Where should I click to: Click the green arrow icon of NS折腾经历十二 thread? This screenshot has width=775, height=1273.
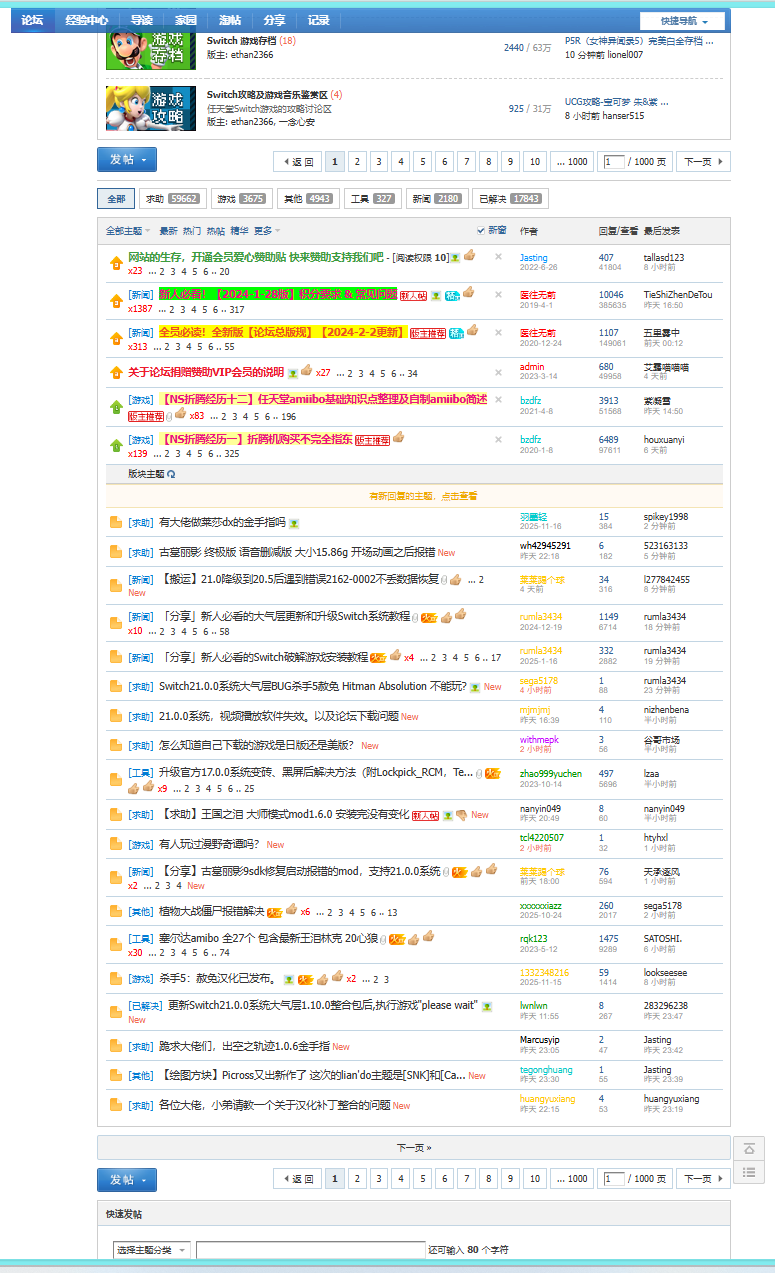pos(116,407)
